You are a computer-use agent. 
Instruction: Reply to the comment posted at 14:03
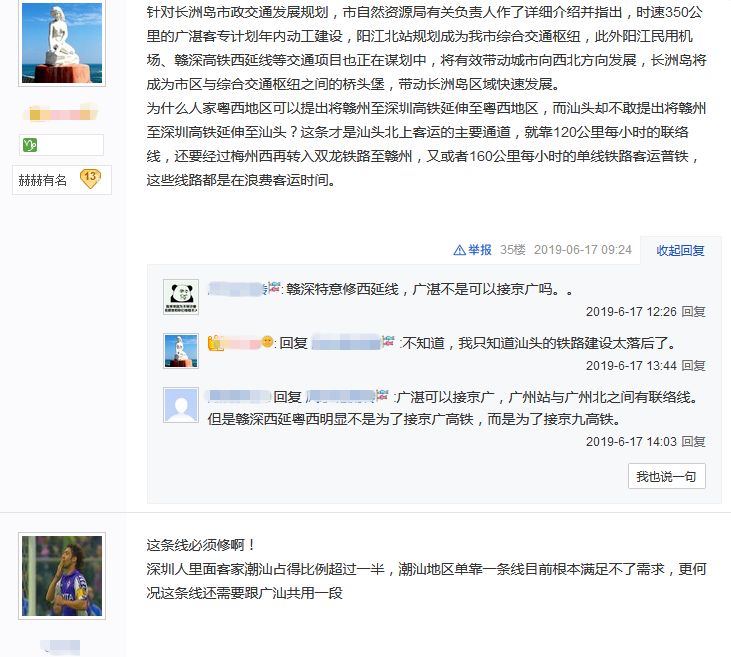(693, 442)
